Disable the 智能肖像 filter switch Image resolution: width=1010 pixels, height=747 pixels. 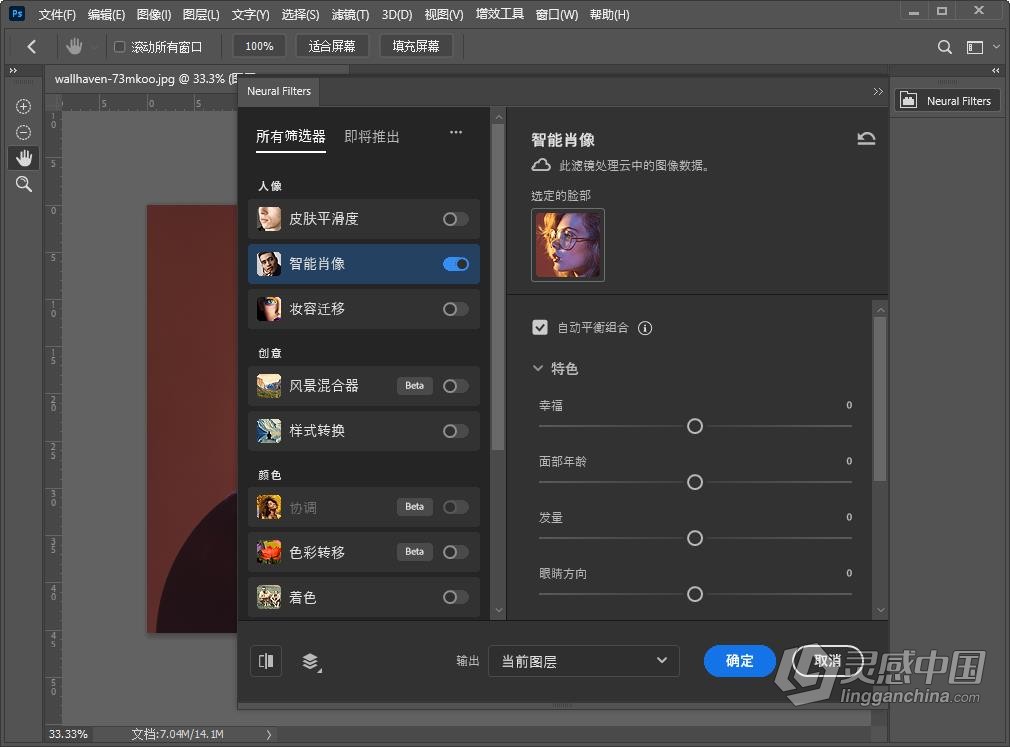point(455,264)
